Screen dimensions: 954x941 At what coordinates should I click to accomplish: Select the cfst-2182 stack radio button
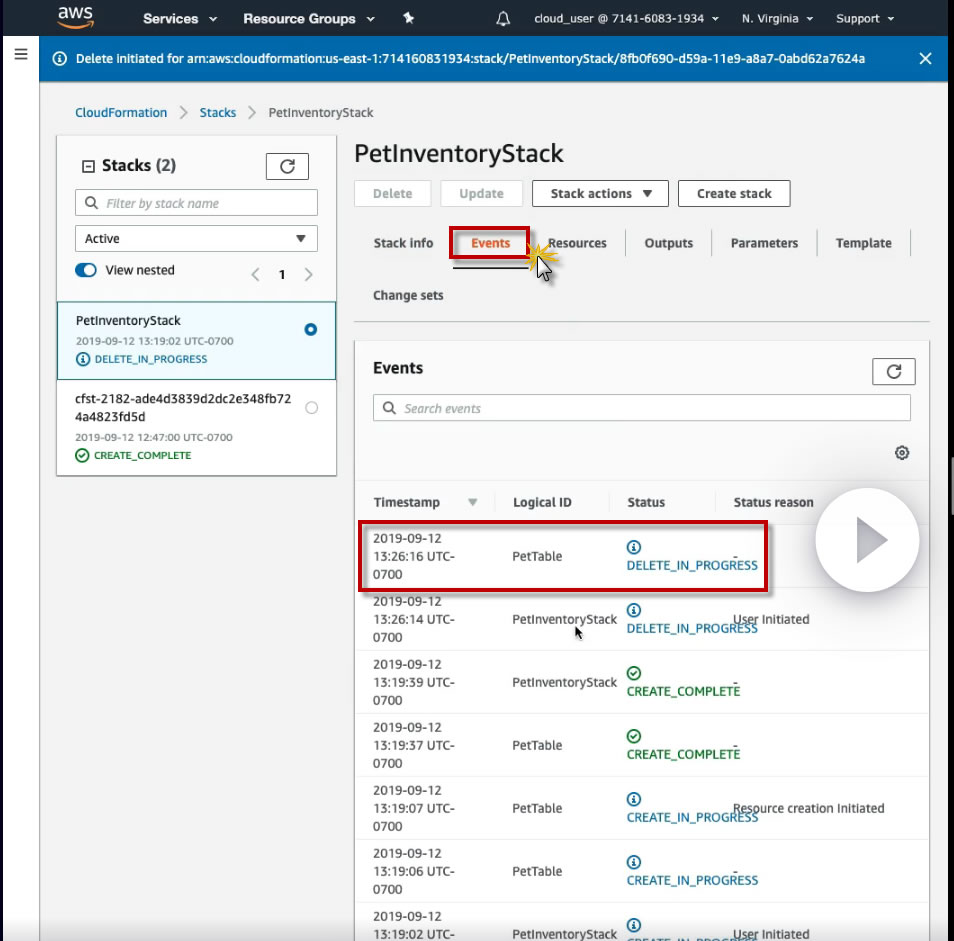(x=312, y=408)
